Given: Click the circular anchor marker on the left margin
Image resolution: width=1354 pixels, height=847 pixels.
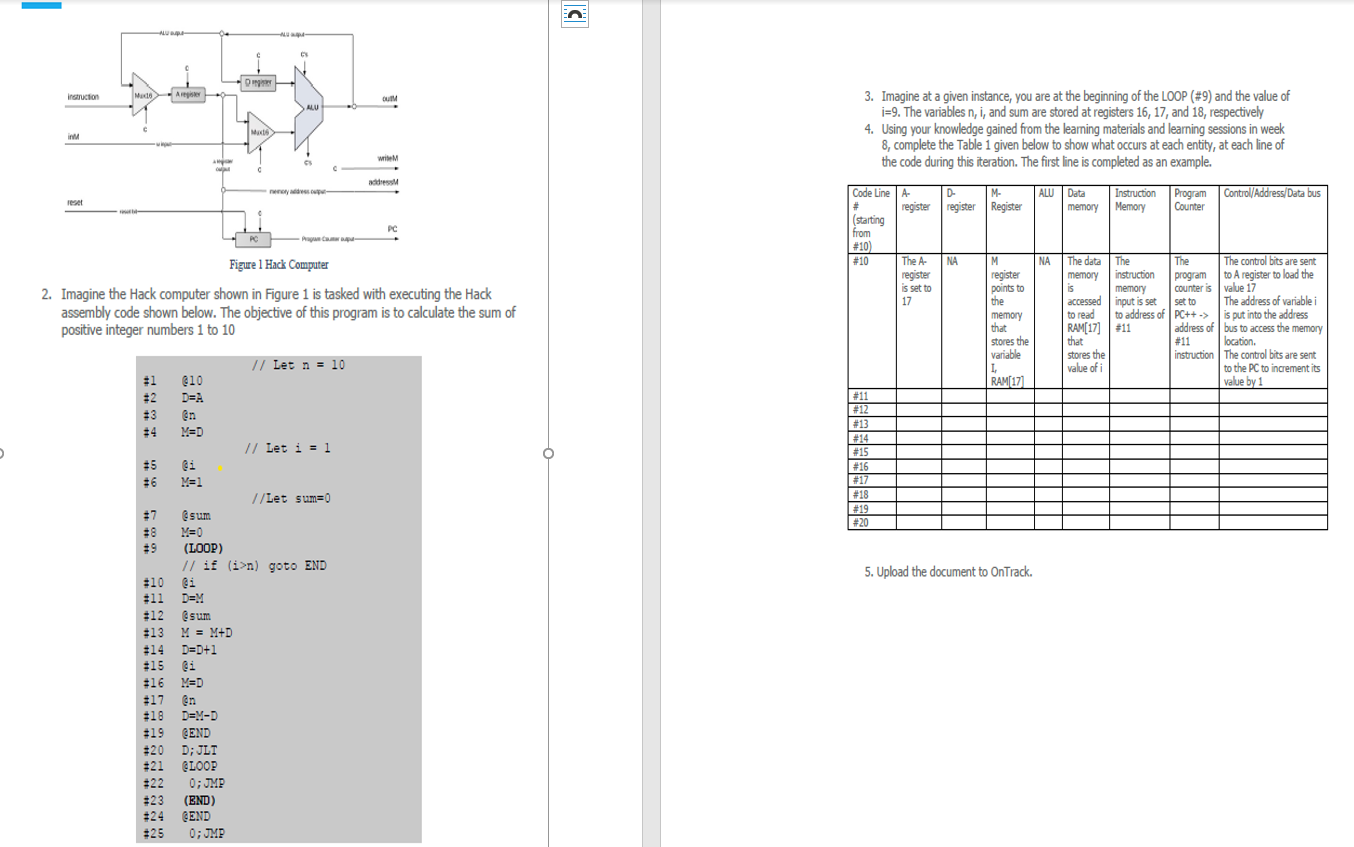Looking at the screenshot, I should [2, 454].
